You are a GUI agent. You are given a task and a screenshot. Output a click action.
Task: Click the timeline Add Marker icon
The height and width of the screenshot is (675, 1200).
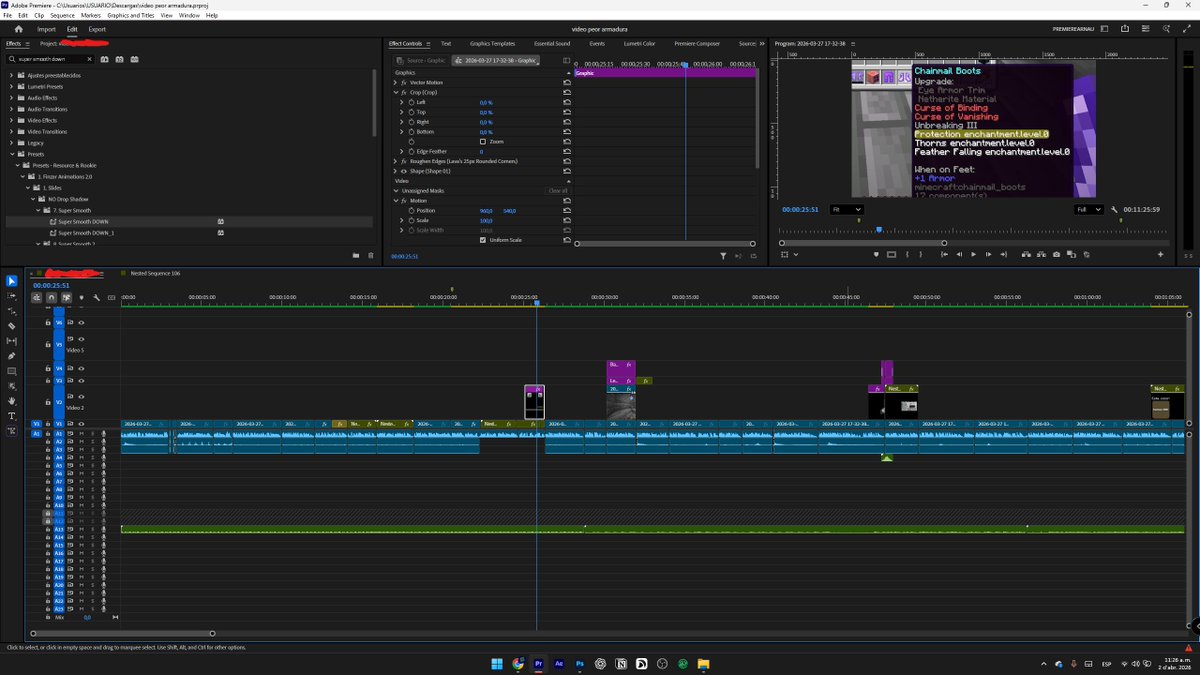pyautogui.click(x=82, y=297)
